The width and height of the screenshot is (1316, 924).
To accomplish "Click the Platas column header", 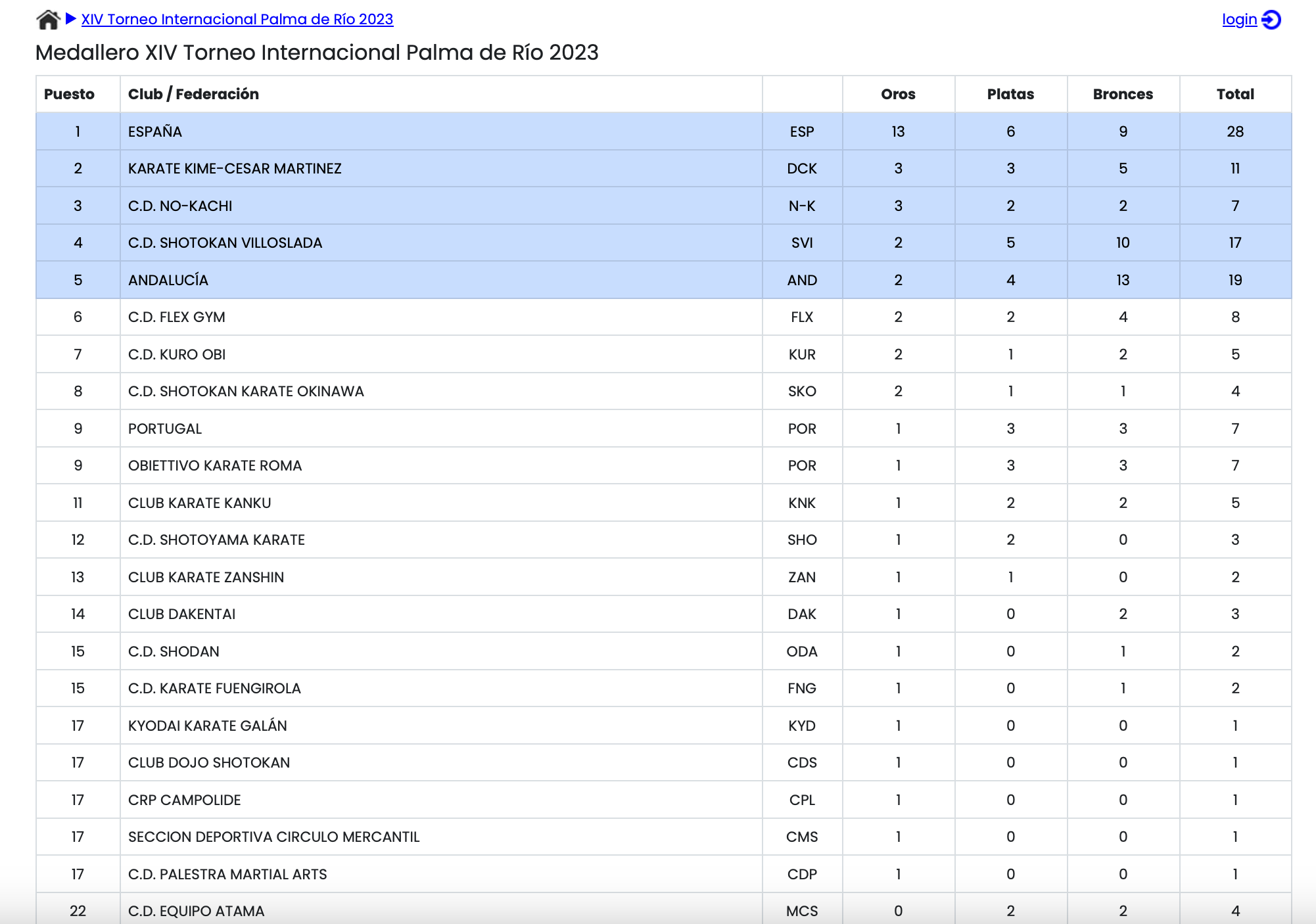I will click(1010, 94).
